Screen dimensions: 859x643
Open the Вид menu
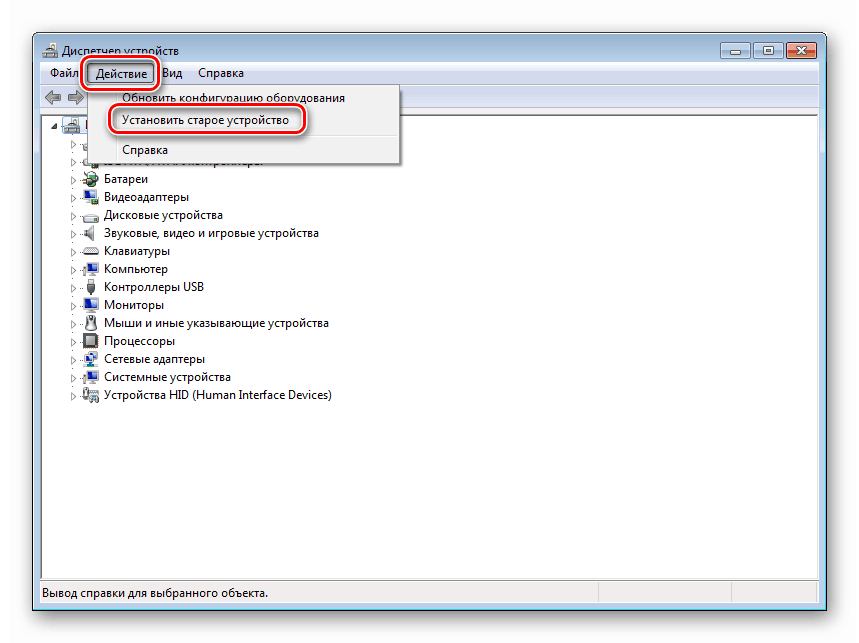click(x=172, y=73)
